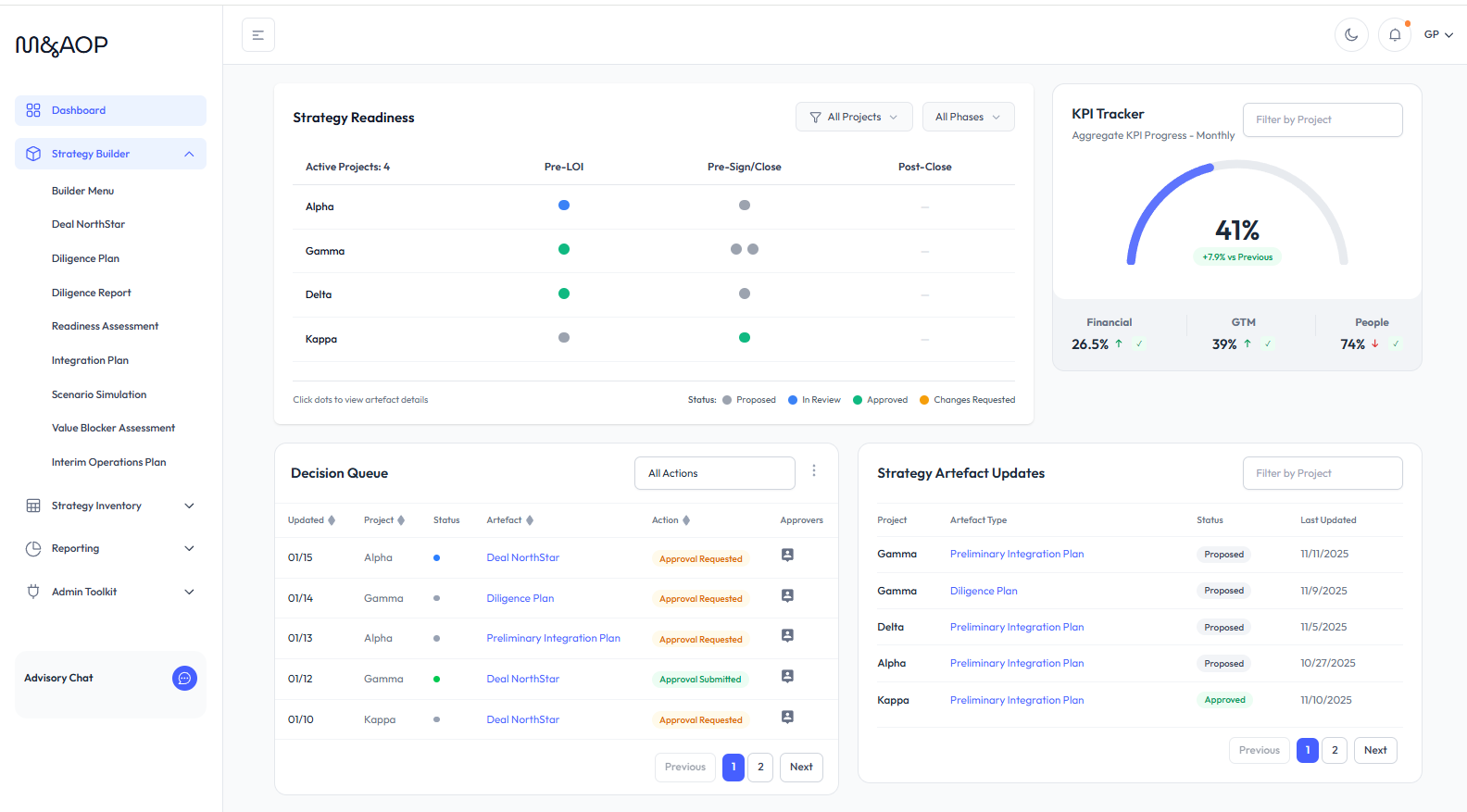Click Alpha's blue Pre-LOI dot
This screenshot has width=1467, height=812.
point(564,206)
